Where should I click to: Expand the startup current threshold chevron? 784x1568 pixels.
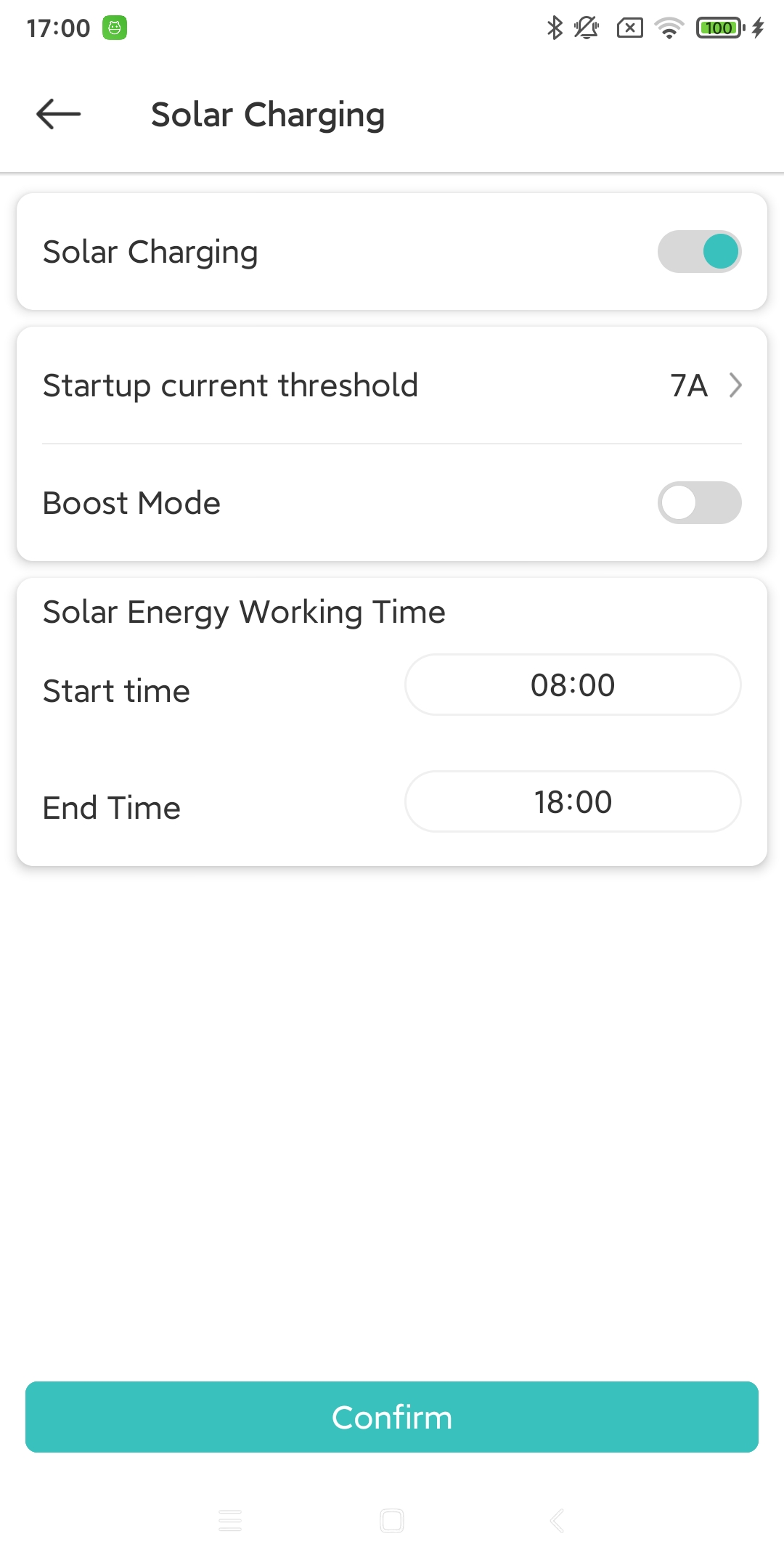click(x=735, y=385)
